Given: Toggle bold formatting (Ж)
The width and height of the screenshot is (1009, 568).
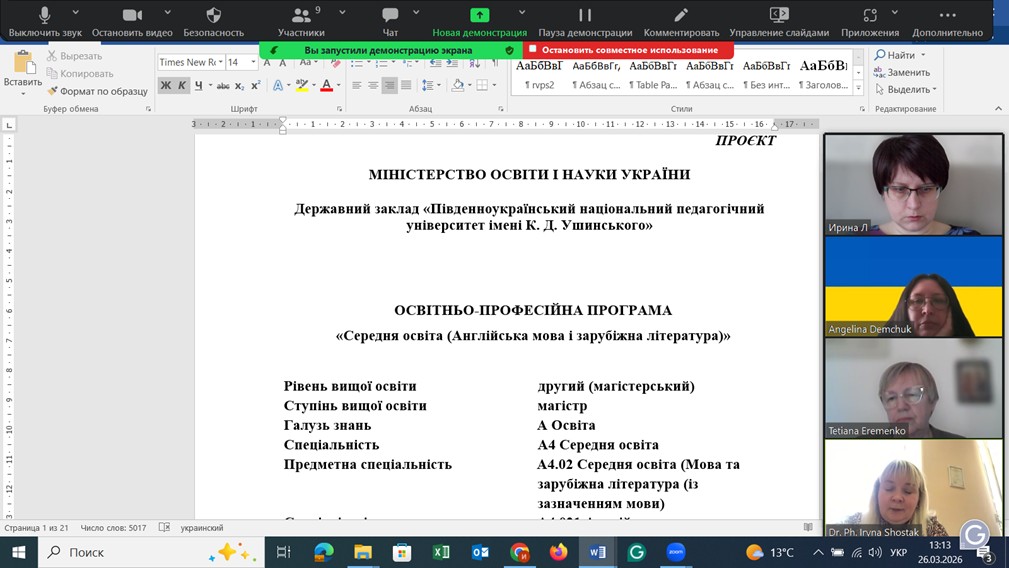Looking at the screenshot, I should coord(166,86).
